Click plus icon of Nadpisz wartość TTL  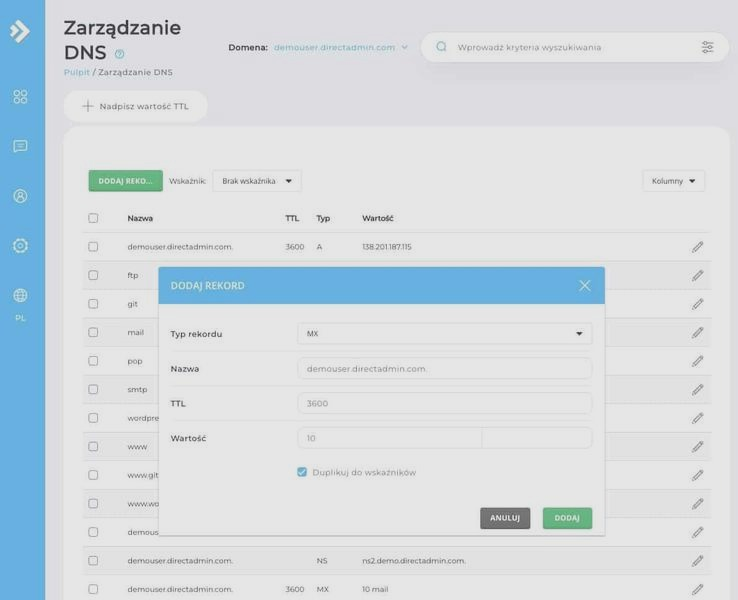pyautogui.click(x=88, y=106)
